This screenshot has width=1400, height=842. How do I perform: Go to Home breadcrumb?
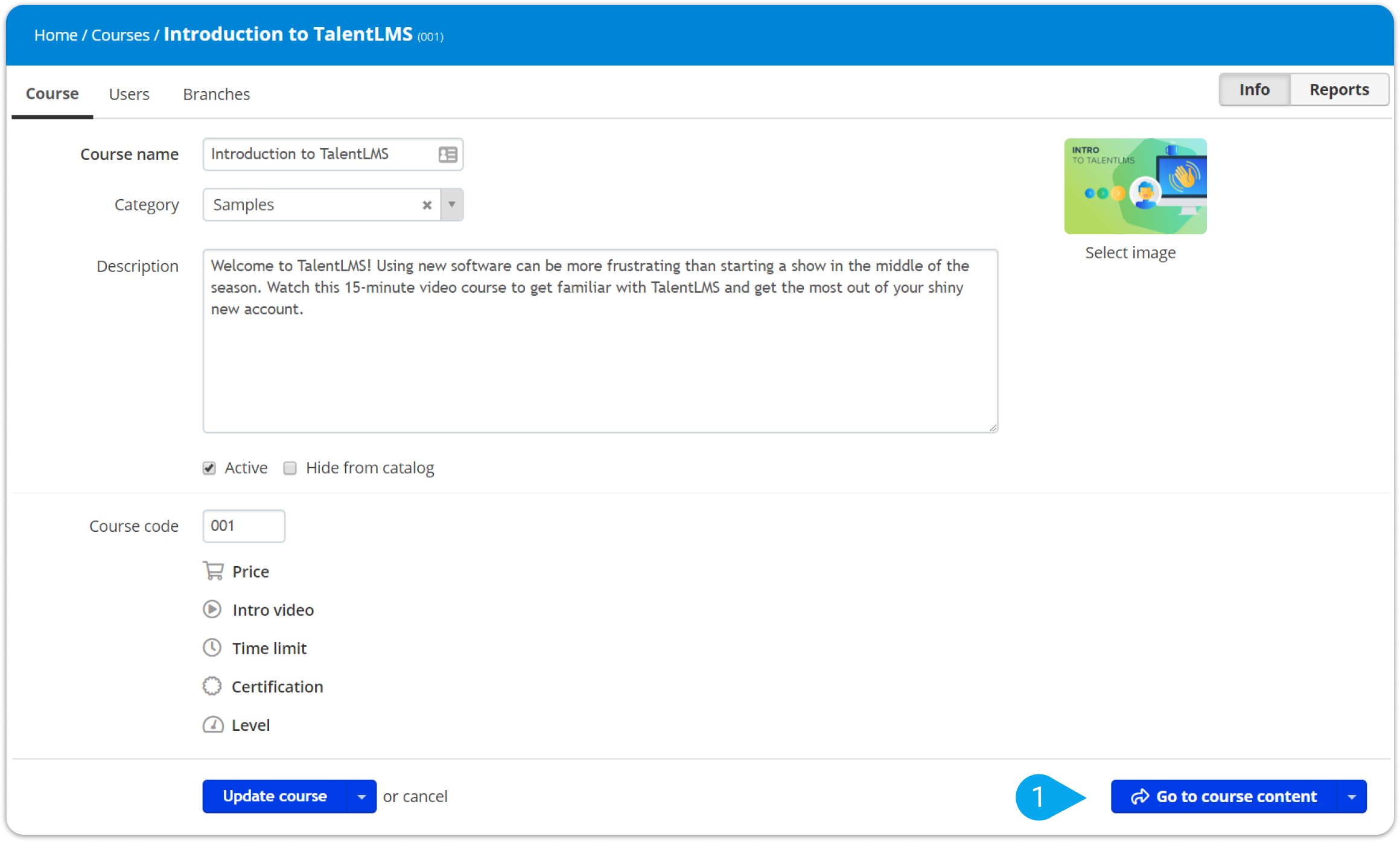[x=56, y=35]
